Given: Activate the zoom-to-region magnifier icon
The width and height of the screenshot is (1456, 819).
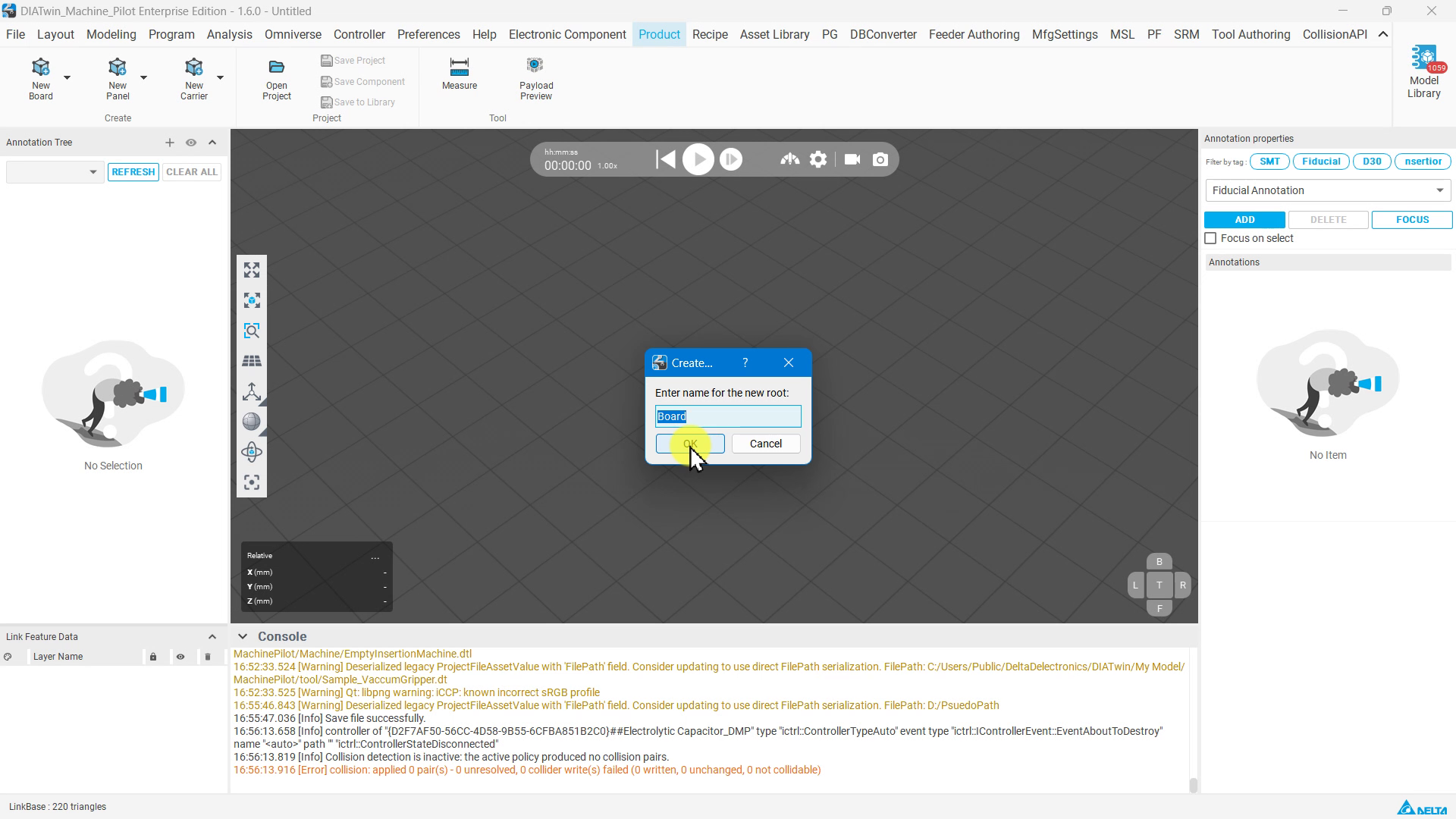Looking at the screenshot, I should pyautogui.click(x=252, y=331).
